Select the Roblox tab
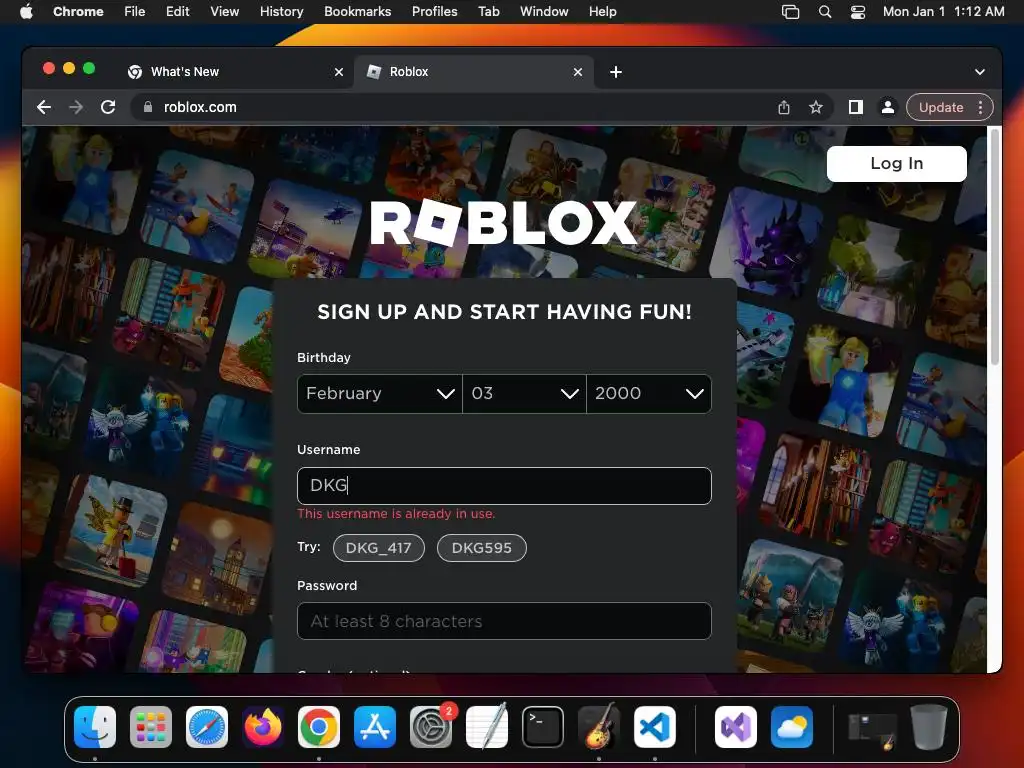 click(473, 72)
